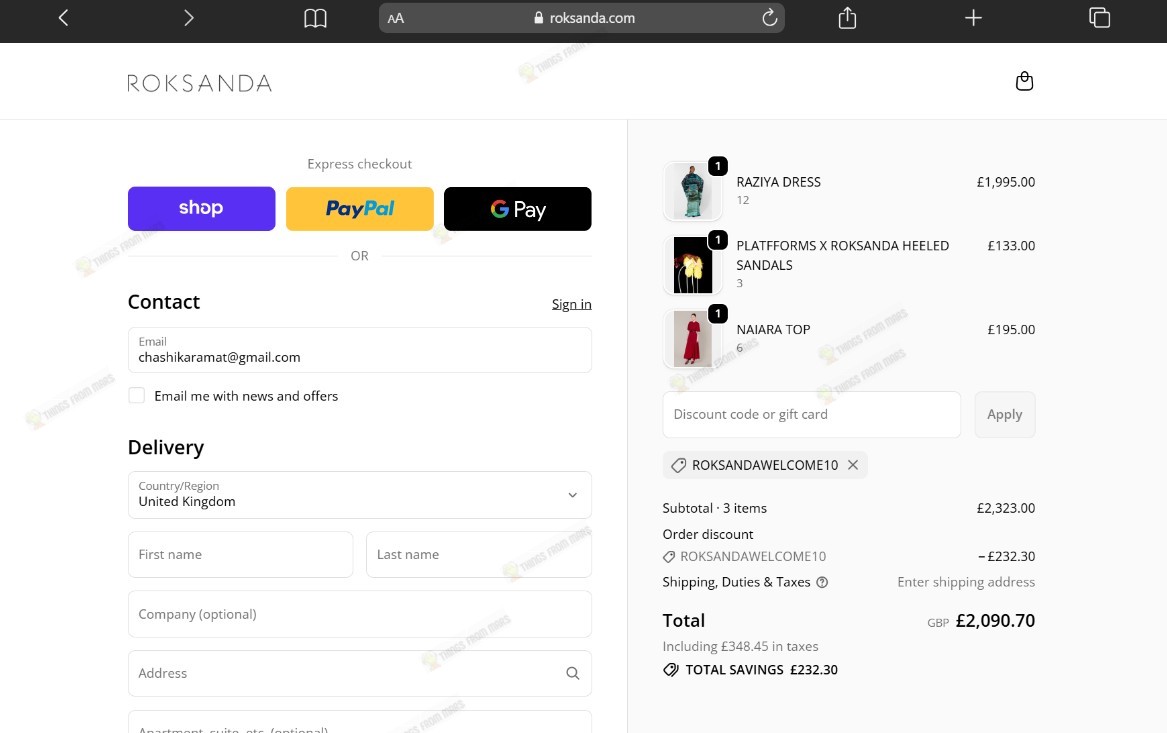Open the Shipping, Duties & Taxes help icon
1167x733 pixels.
(x=822, y=583)
